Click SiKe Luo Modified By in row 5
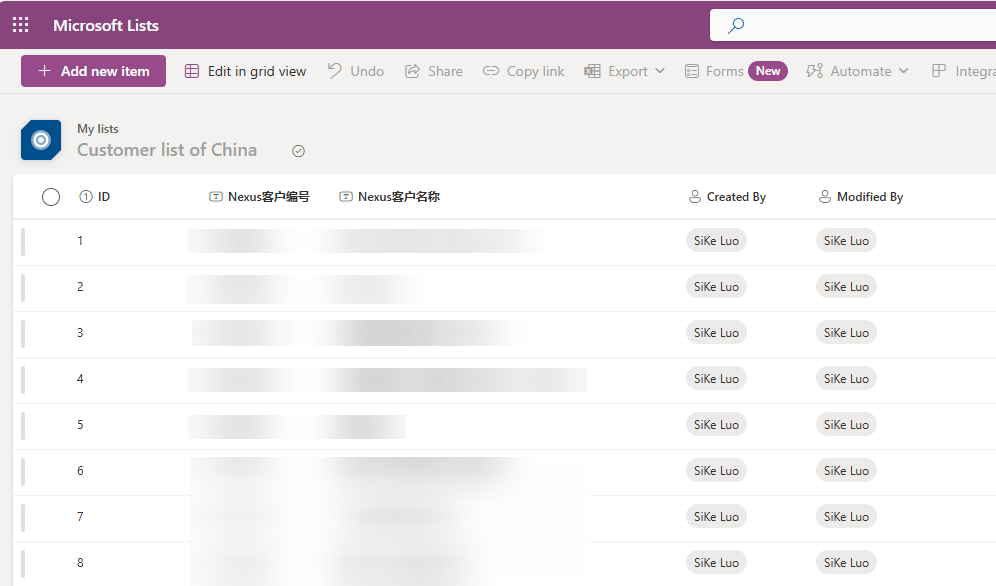This screenshot has width=996, height=586. tap(847, 425)
